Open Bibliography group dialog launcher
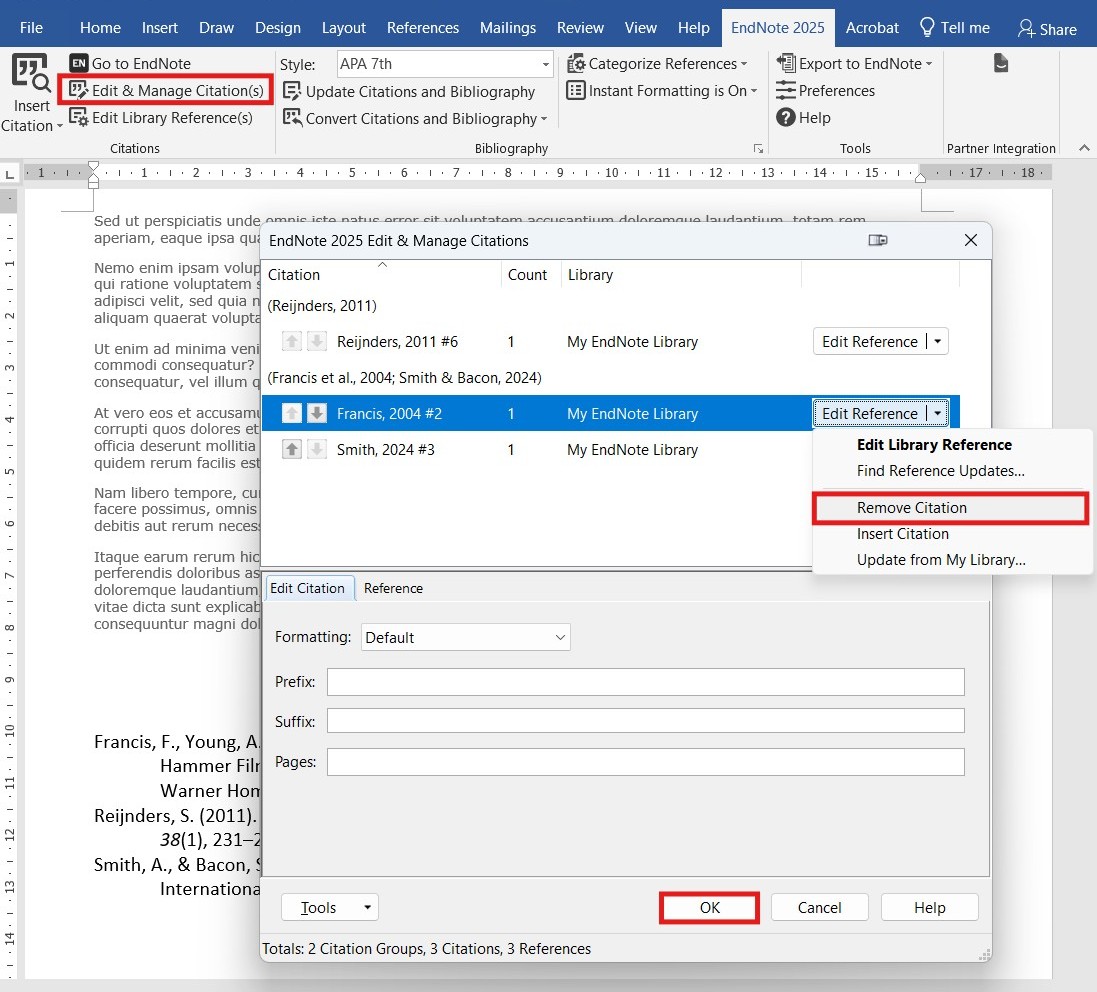 coord(758,148)
